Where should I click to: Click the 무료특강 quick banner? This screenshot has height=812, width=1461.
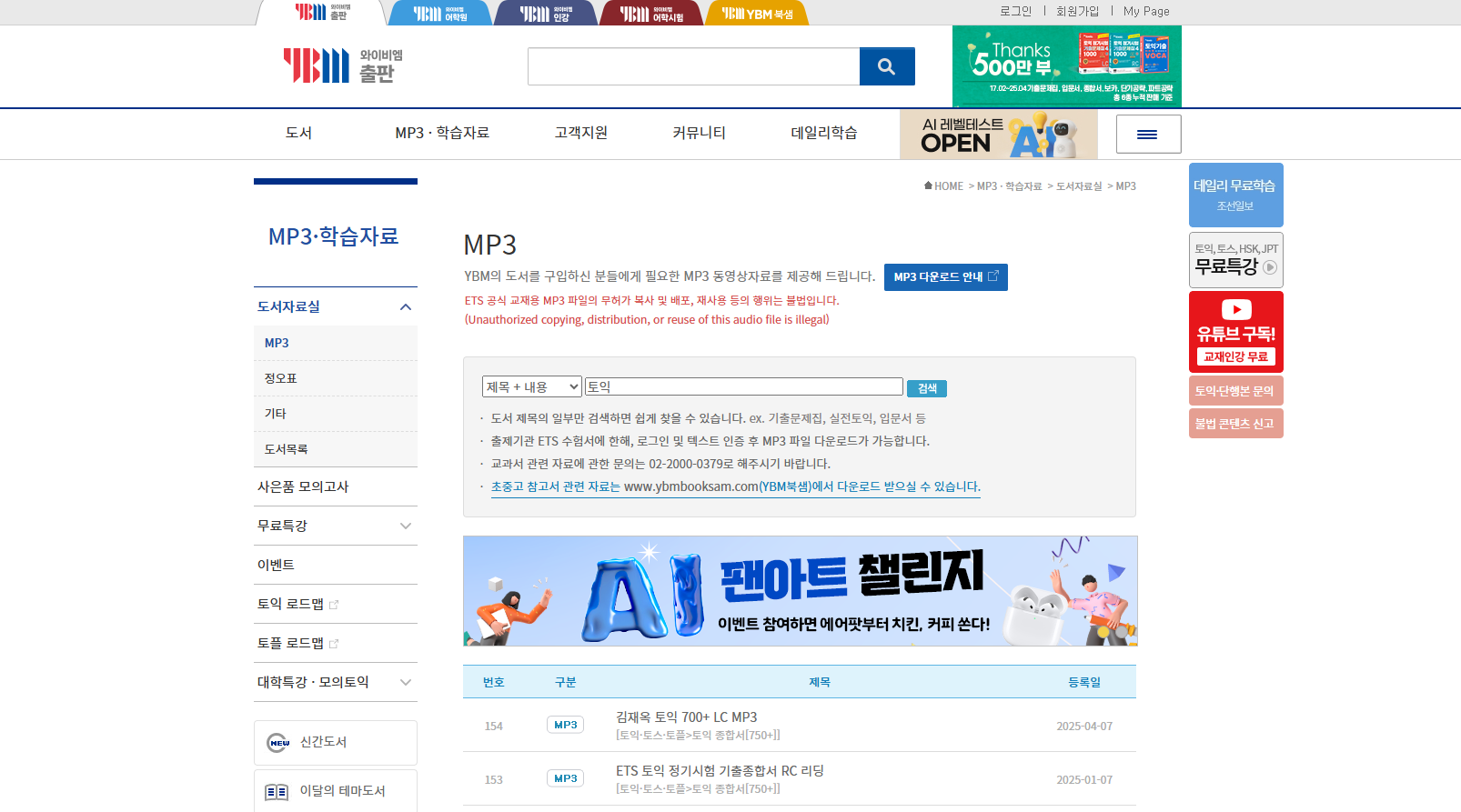coord(1235,260)
